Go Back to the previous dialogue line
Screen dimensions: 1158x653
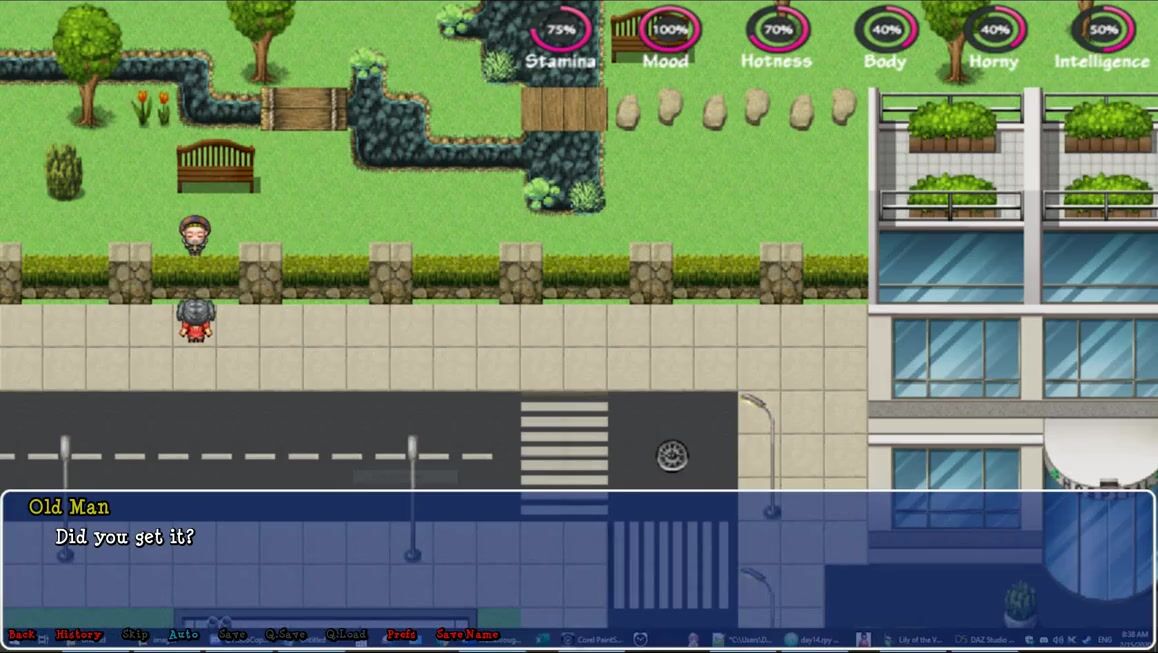point(22,635)
